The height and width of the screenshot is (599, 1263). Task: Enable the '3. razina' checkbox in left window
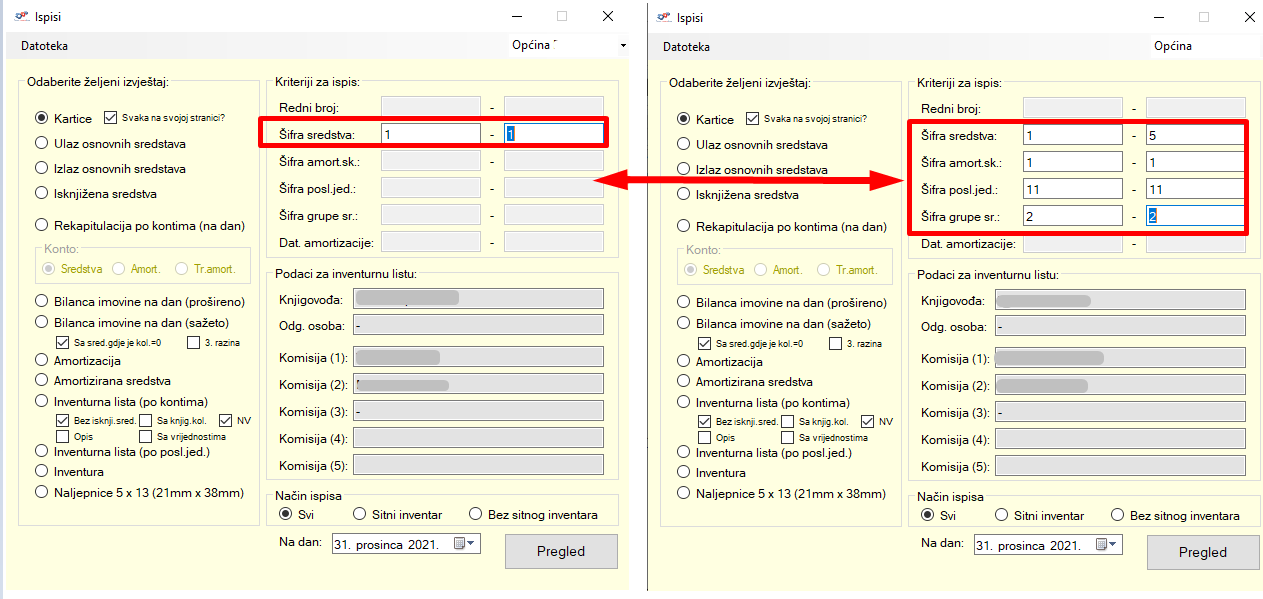tap(193, 343)
